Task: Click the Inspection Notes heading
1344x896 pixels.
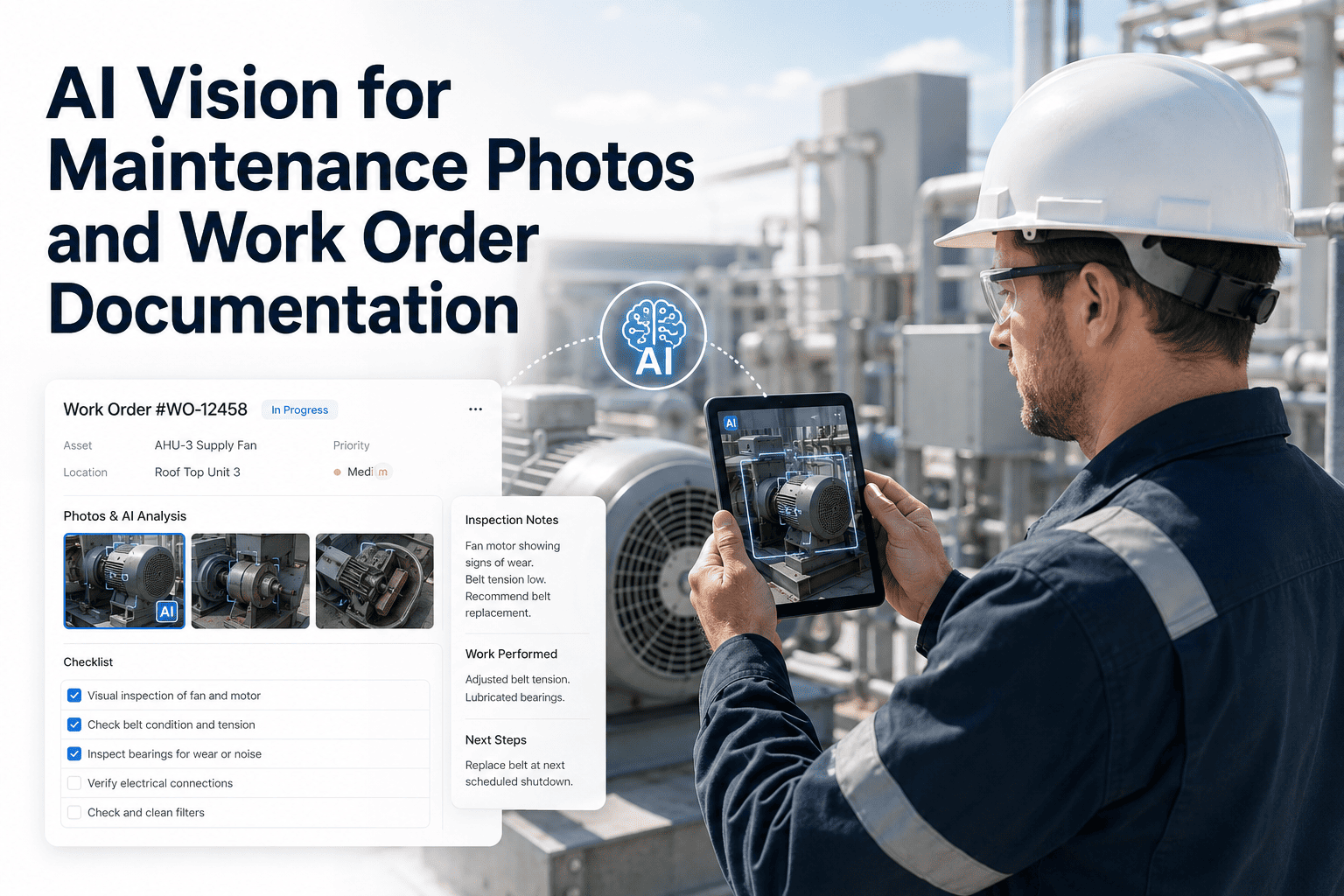Action: [x=512, y=520]
